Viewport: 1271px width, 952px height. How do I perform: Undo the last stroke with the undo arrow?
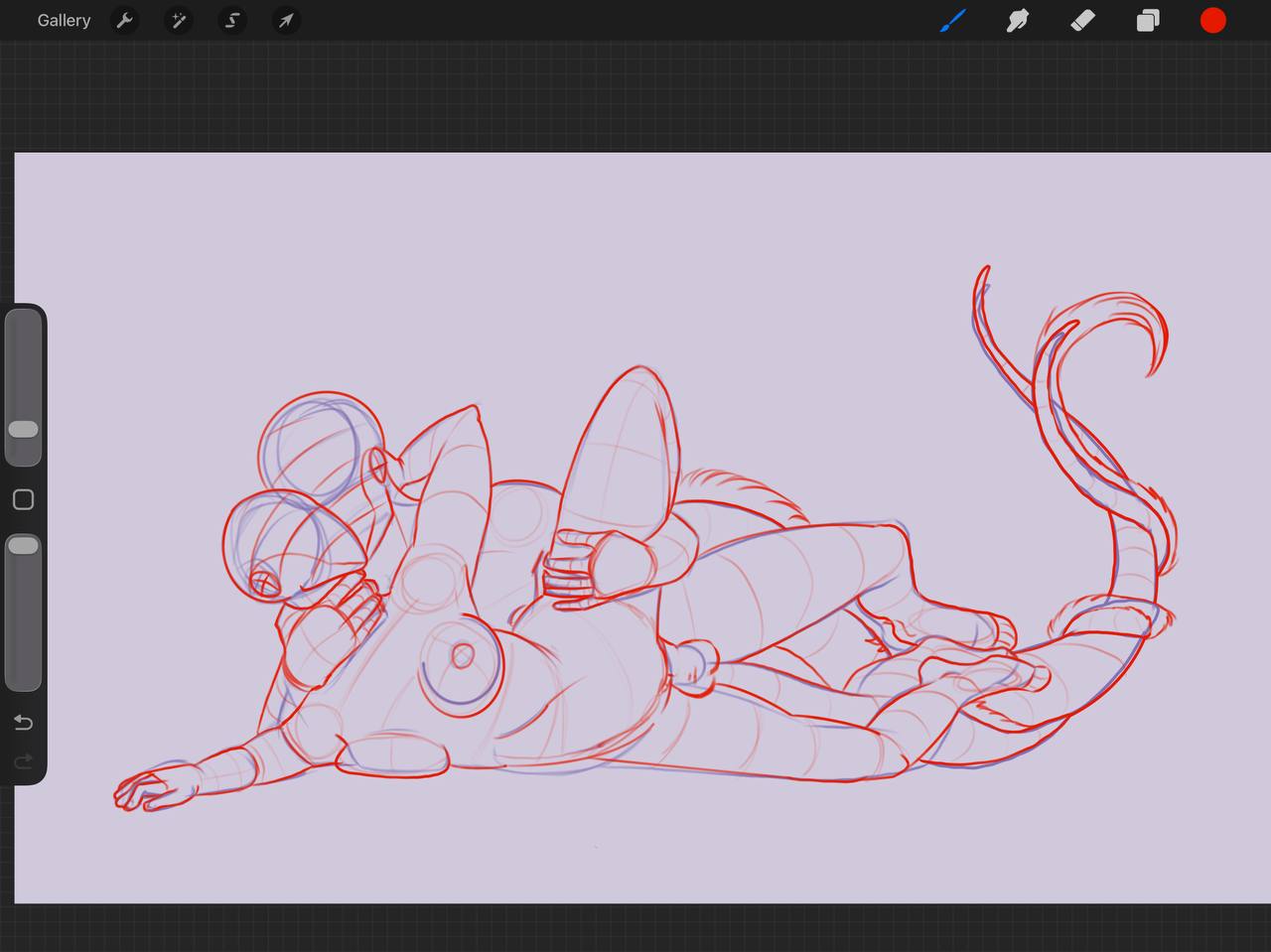[23, 722]
